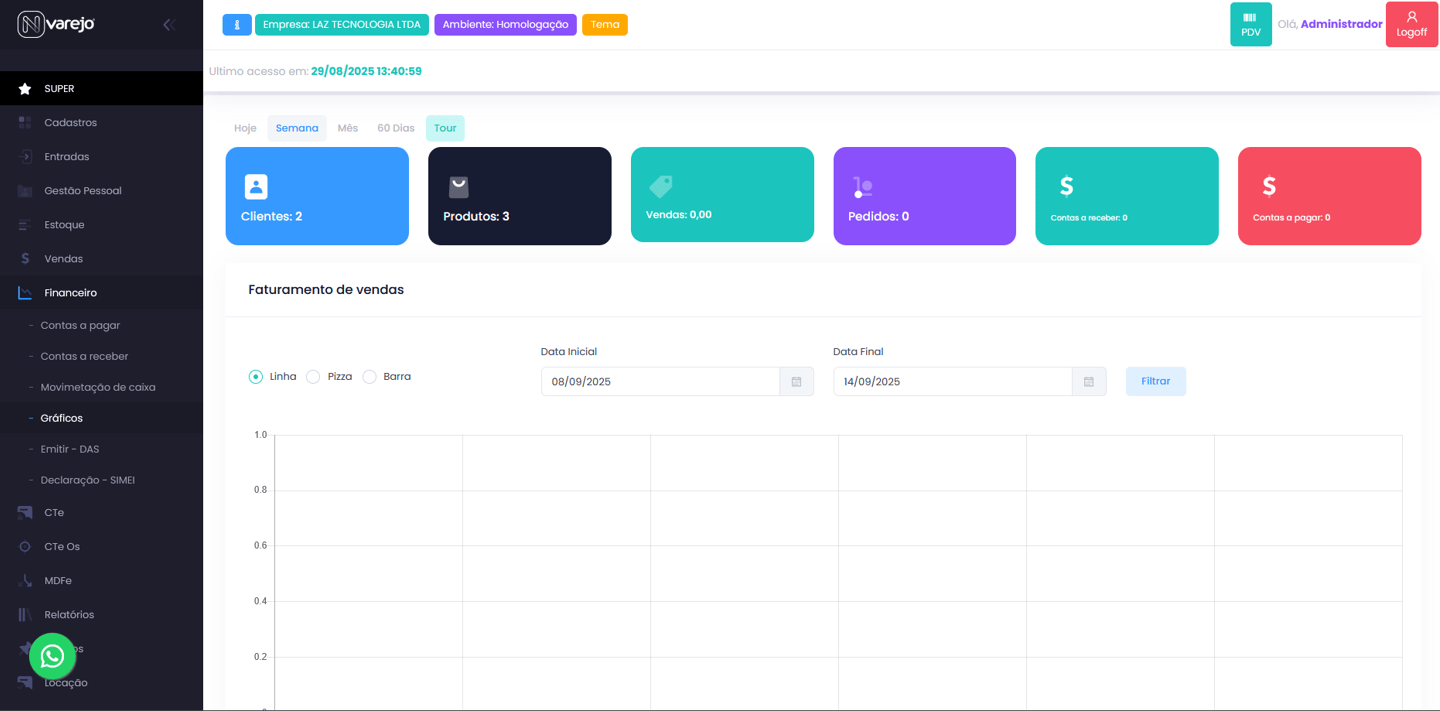Click the blue info button in top bar
Image resolution: width=1440 pixels, height=711 pixels.
[x=237, y=25]
